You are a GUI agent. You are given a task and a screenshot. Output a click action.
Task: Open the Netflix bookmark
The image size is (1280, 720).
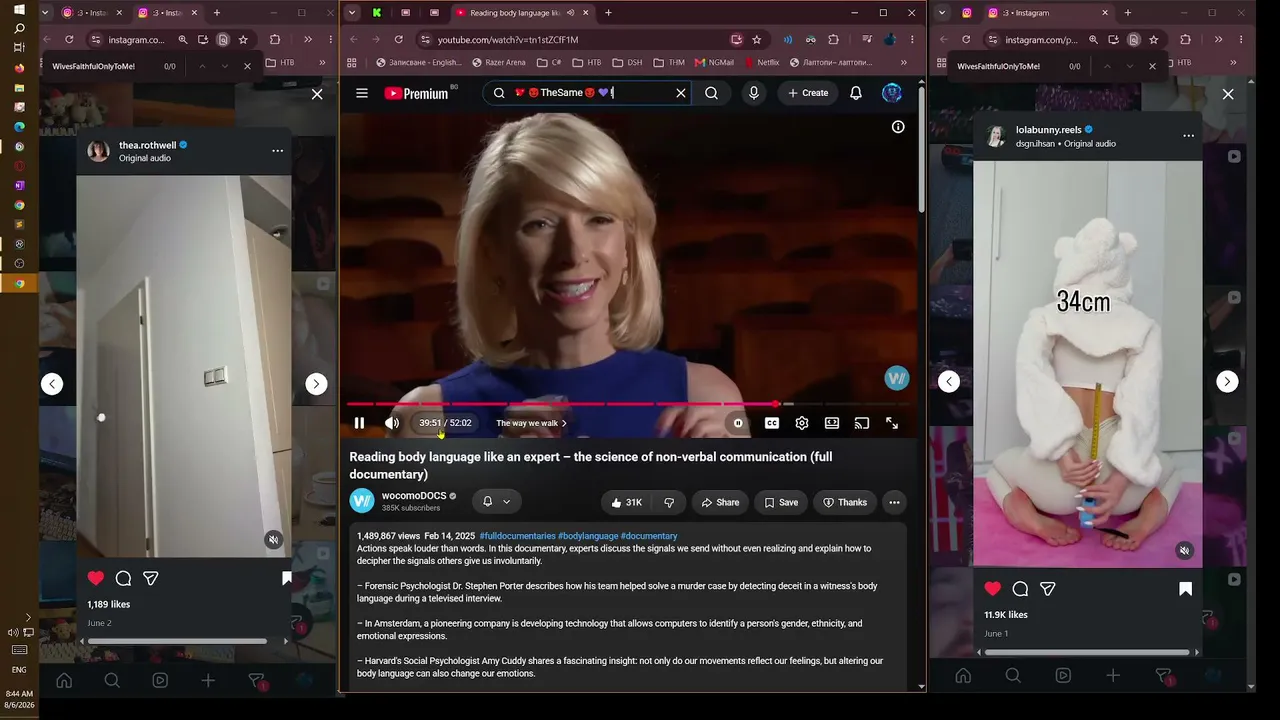(760, 62)
